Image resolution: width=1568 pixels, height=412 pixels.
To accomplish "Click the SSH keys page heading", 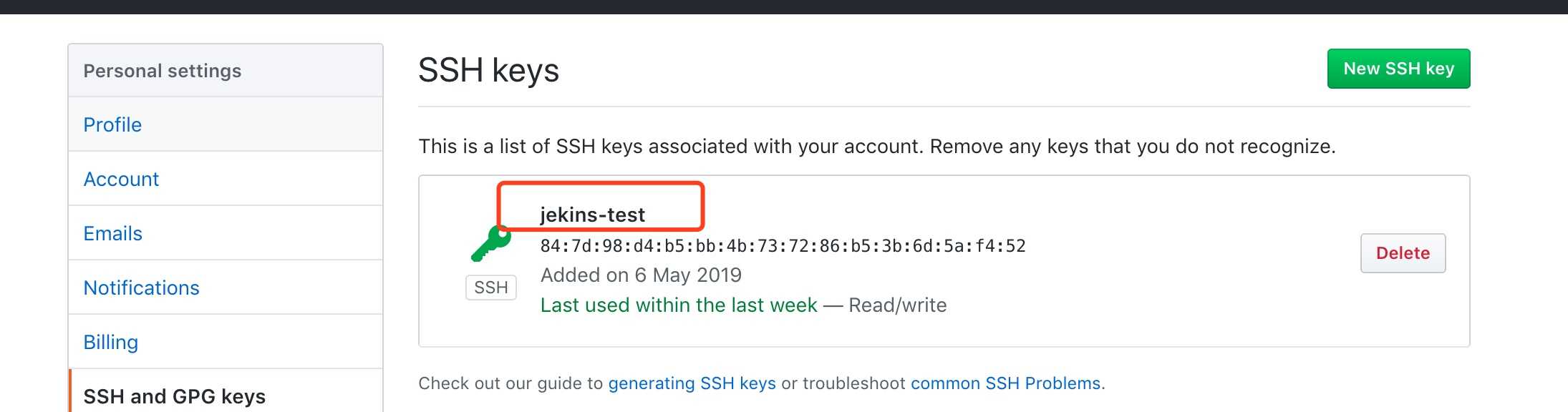I will coord(488,70).
